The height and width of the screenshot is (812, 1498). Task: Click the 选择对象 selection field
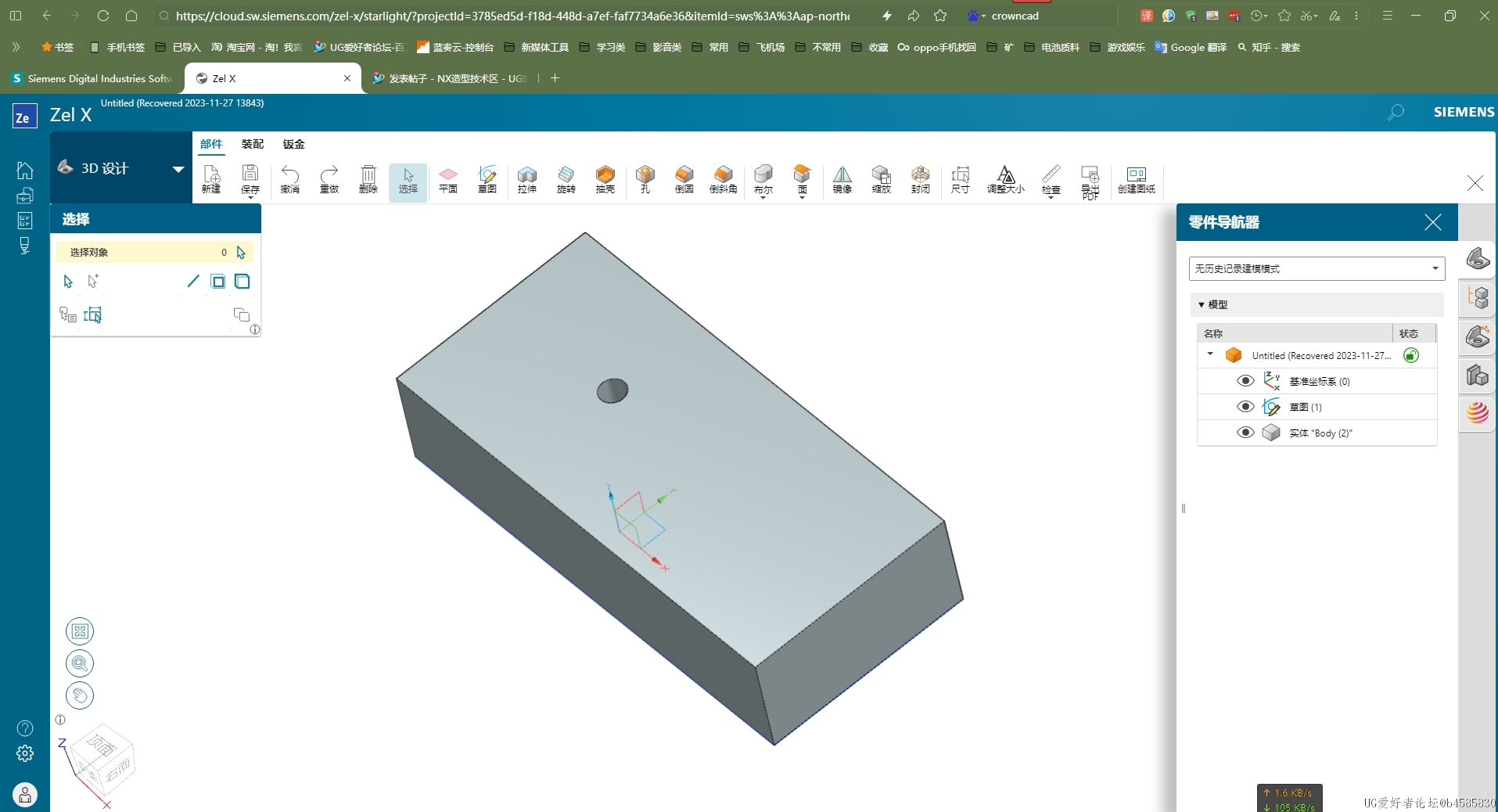pos(155,252)
